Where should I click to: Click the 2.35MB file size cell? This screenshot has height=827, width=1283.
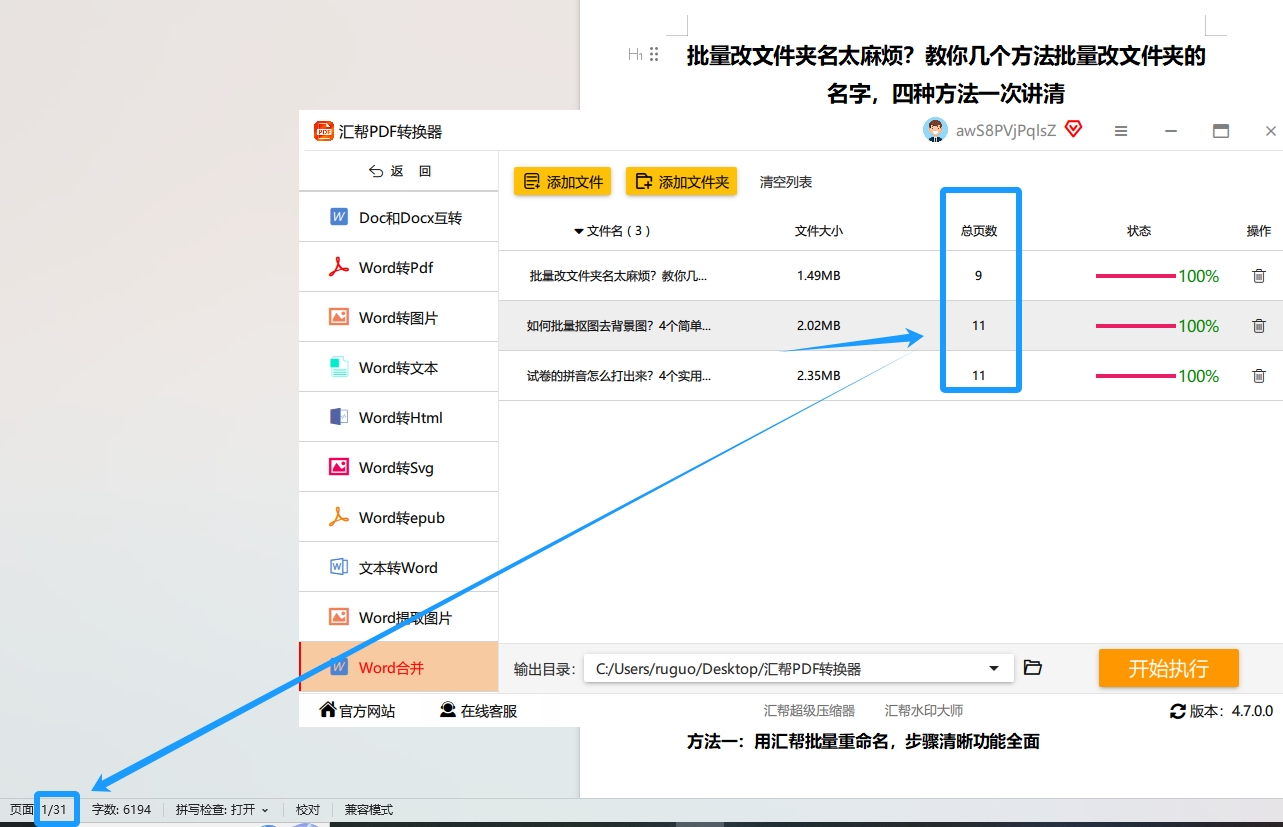(x=819, y=376)
